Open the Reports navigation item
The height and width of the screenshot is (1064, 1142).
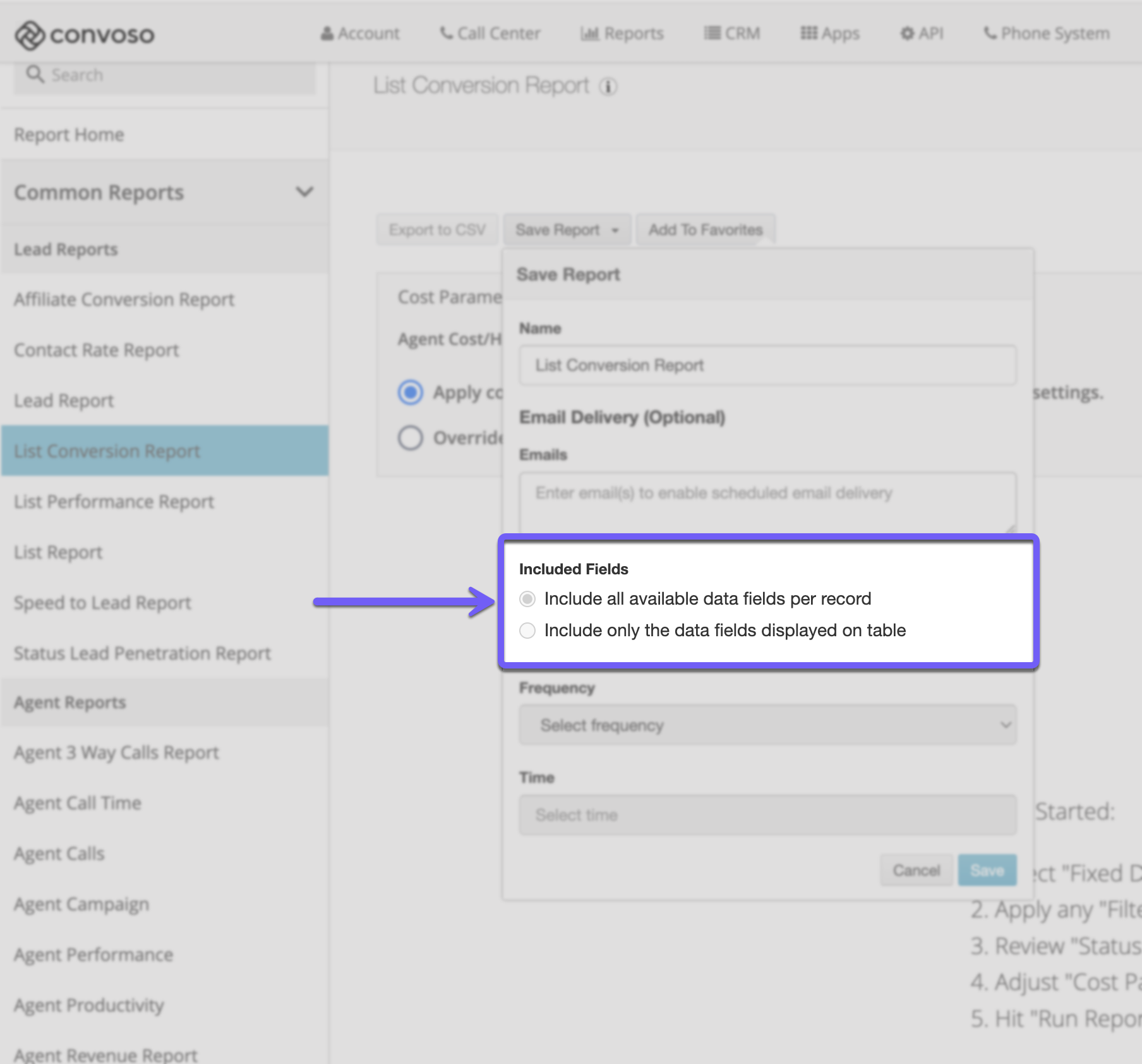pos(622,33)
